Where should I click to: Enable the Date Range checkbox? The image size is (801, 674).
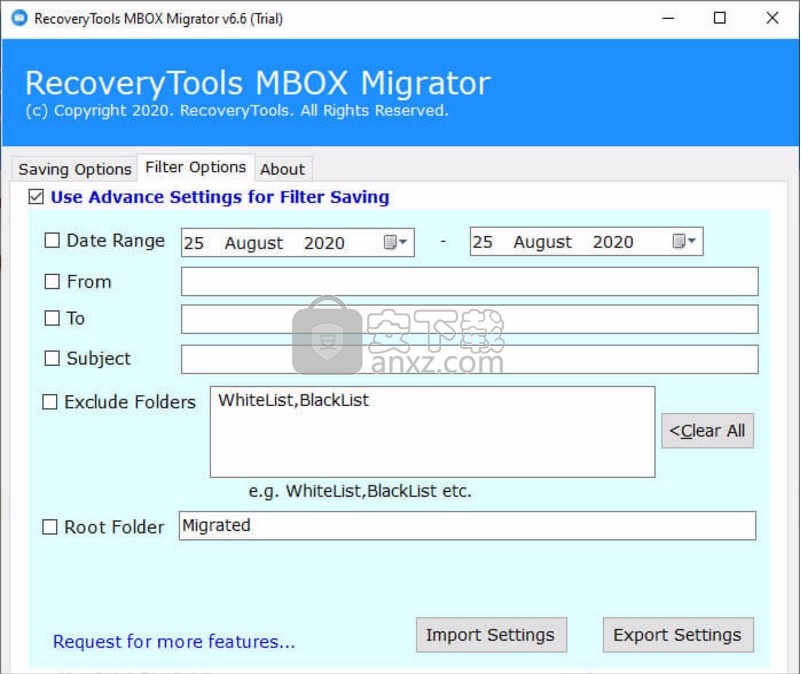[x=52, y=240]
